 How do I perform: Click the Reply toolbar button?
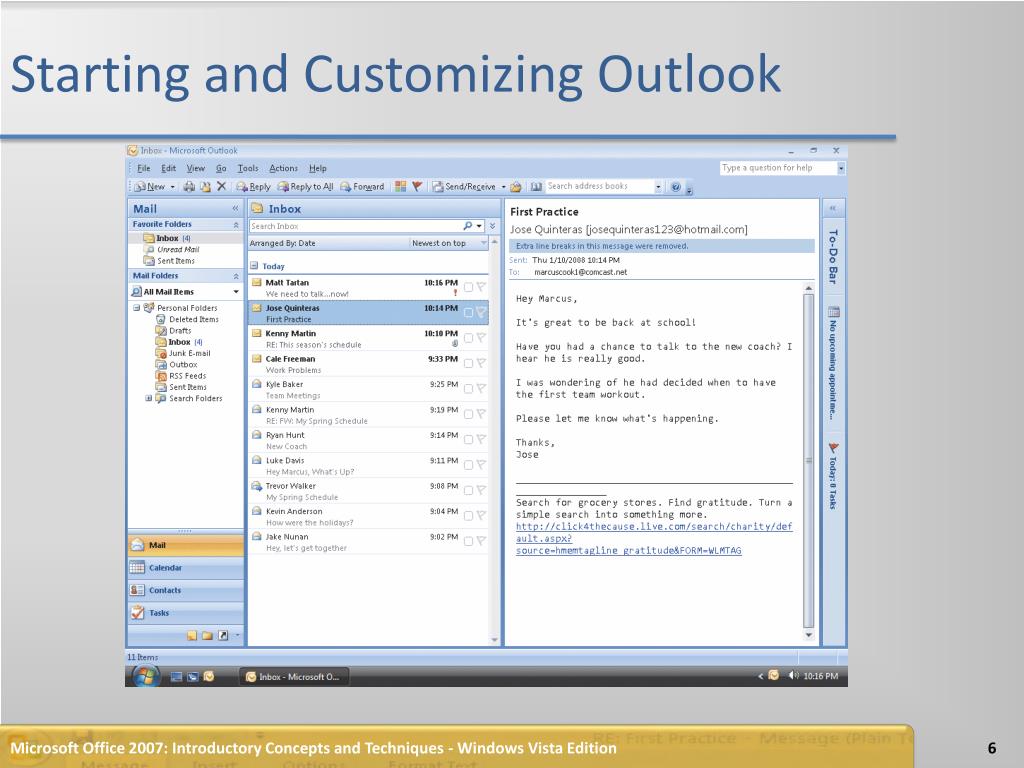(253, 187)
